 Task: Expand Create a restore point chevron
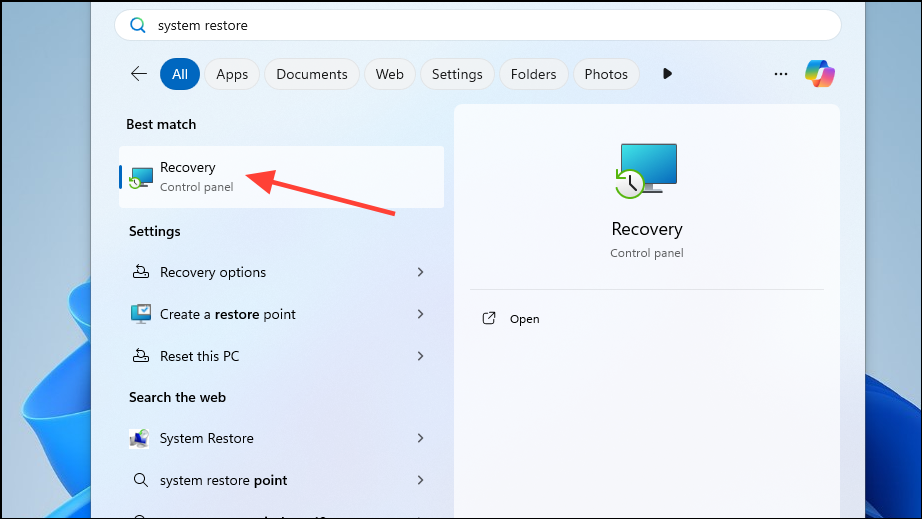click(x=420, y=314)
